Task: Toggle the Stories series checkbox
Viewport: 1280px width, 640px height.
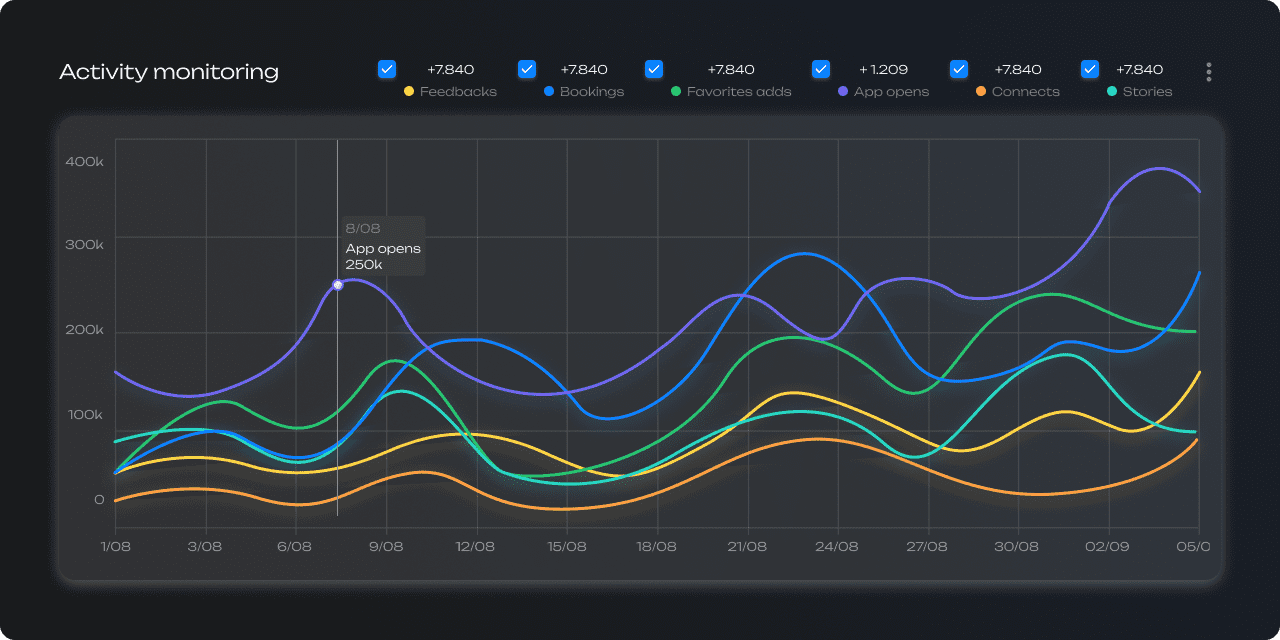Action: pos(1090,69)
